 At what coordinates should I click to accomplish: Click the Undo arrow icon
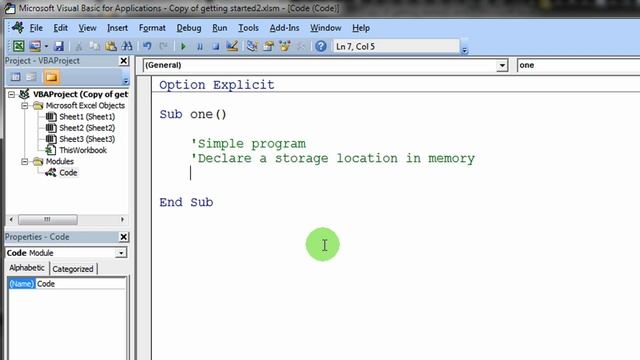click(x=147, y=46)
